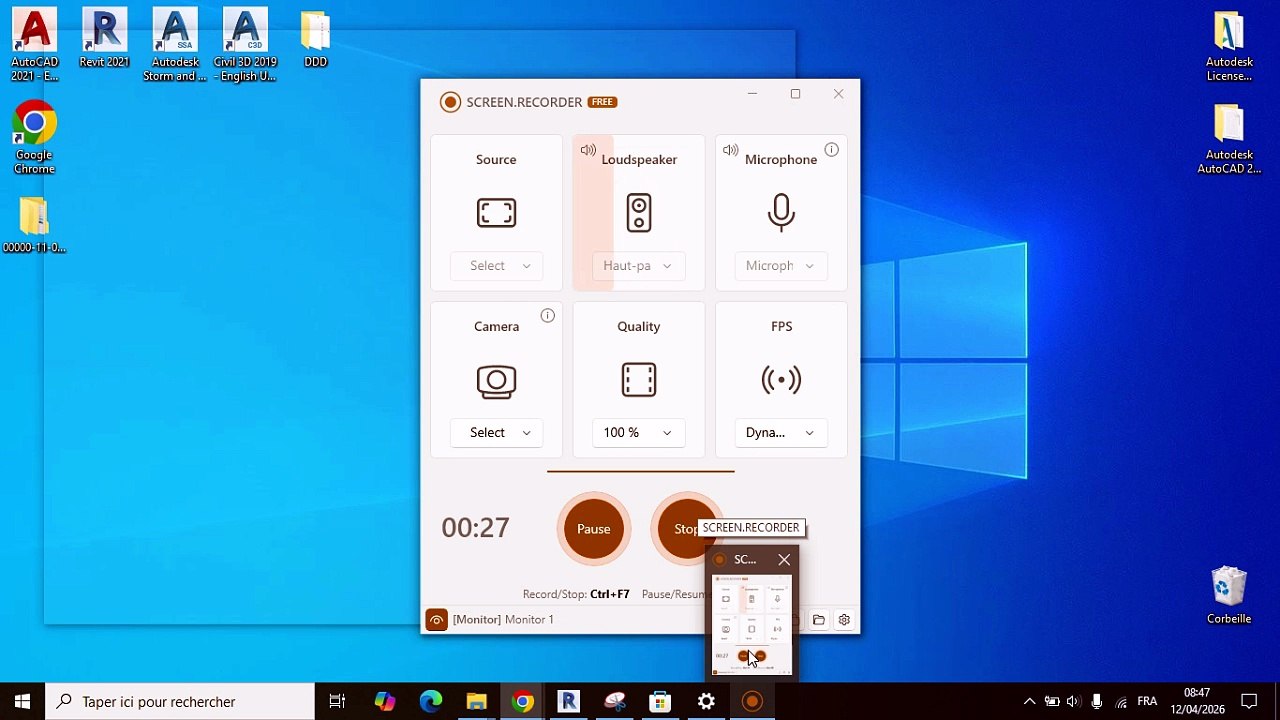Open the FPS Dyna... dropdown
This screenshot has height=720, width=1280.
point(781,433)
